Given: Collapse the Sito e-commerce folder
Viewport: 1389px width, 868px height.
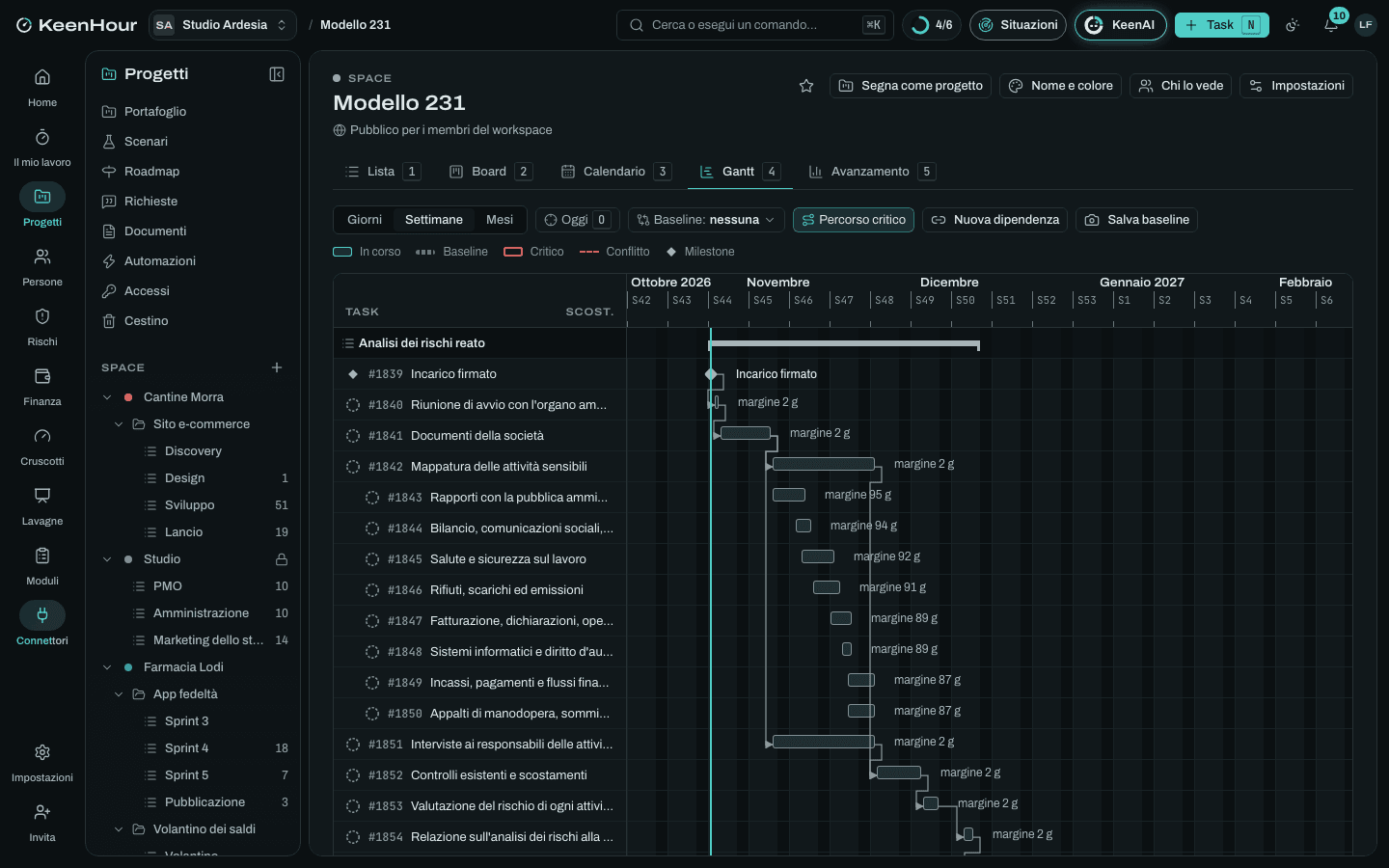Looking at the screenshot, I should click(119, 424).
